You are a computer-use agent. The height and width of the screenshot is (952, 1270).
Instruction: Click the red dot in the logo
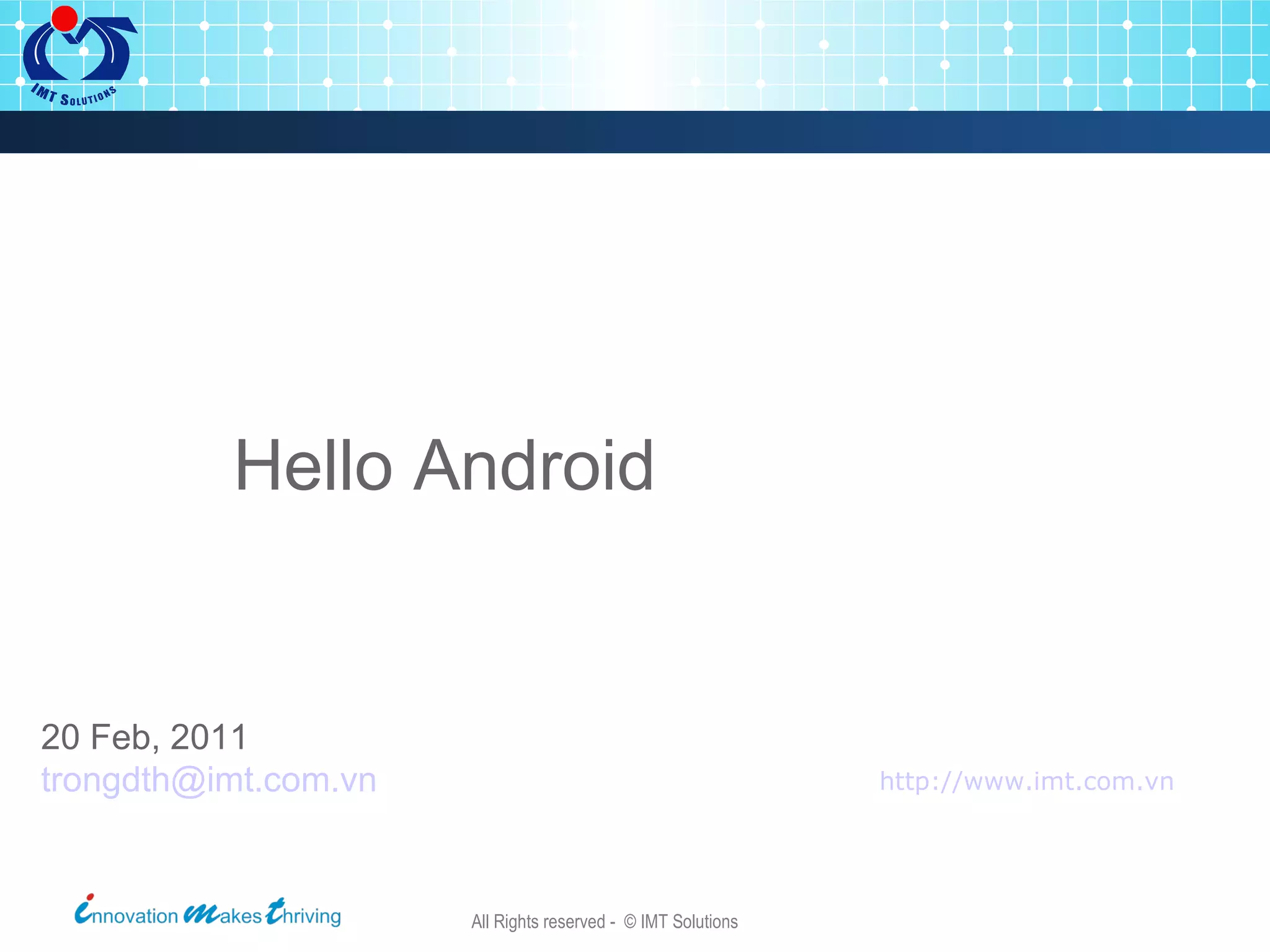(x=64, y=18)
